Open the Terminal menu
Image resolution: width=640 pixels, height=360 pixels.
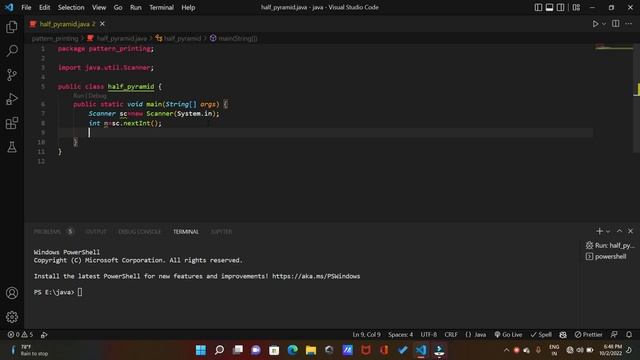161,7
